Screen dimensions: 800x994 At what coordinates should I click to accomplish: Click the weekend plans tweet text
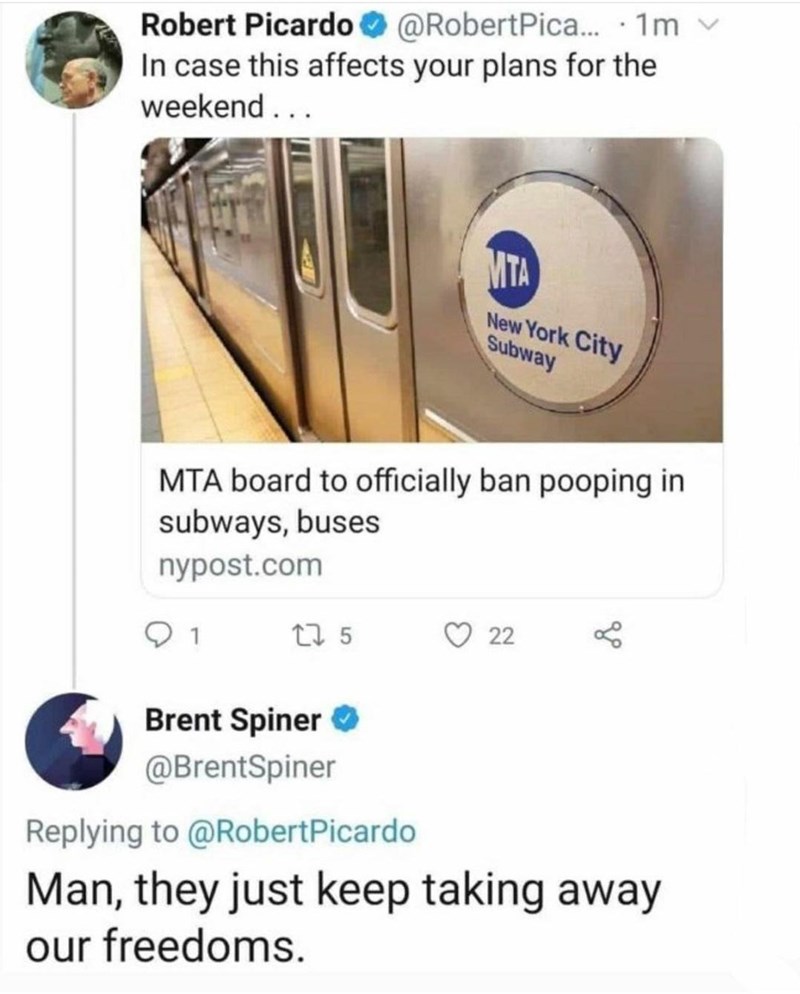400,87
